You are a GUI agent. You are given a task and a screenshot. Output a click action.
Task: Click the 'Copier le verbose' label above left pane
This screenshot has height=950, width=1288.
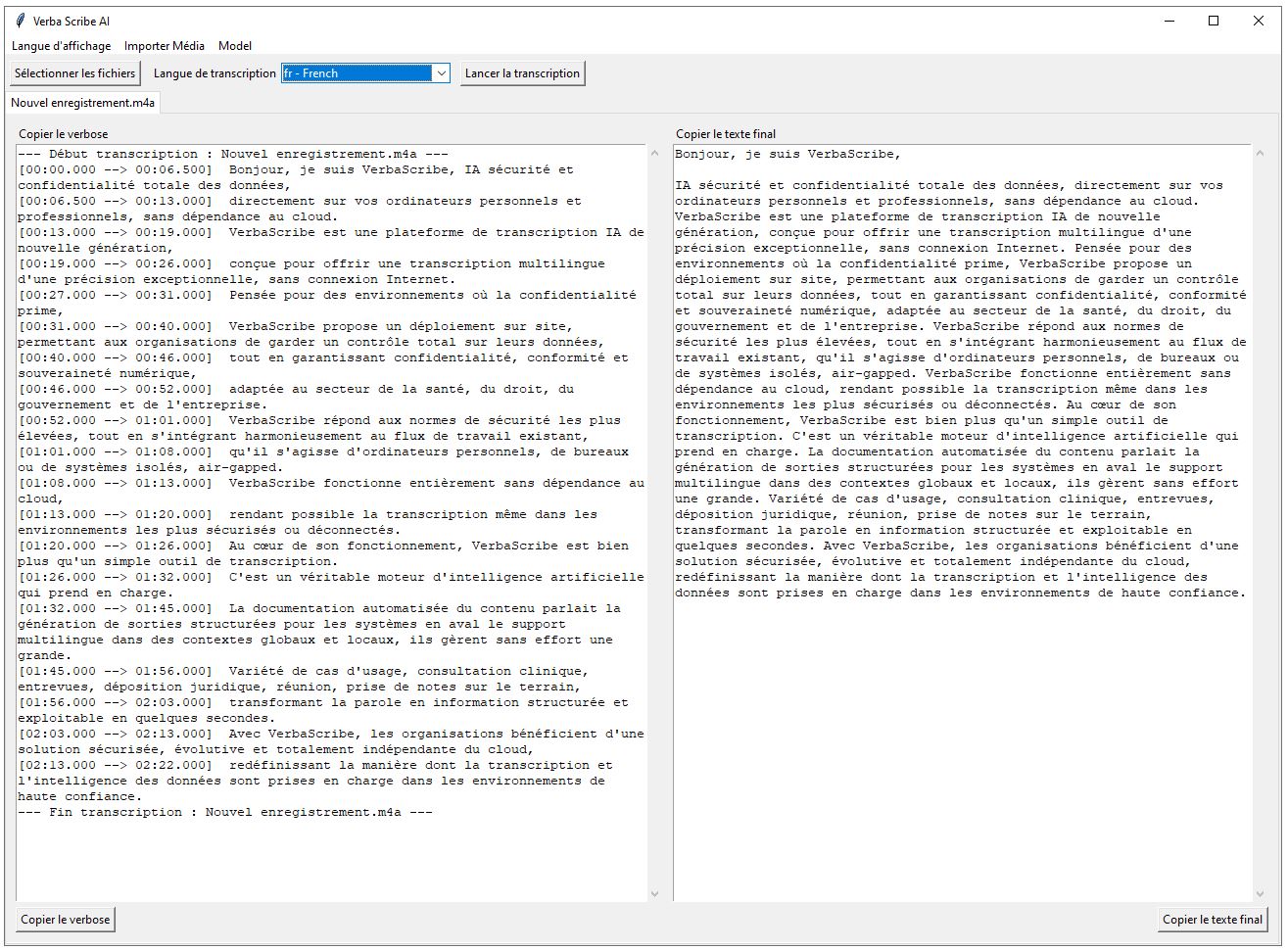tap(64, 134)
